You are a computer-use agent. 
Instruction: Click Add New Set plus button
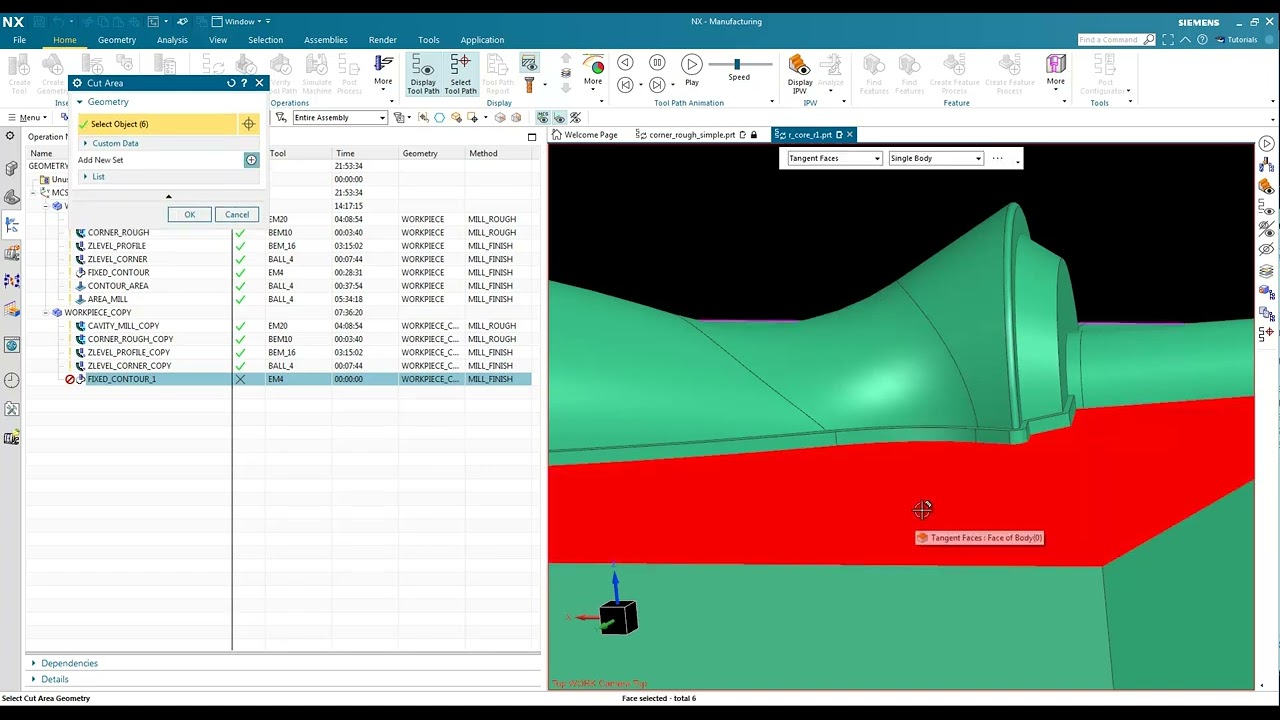251,160
